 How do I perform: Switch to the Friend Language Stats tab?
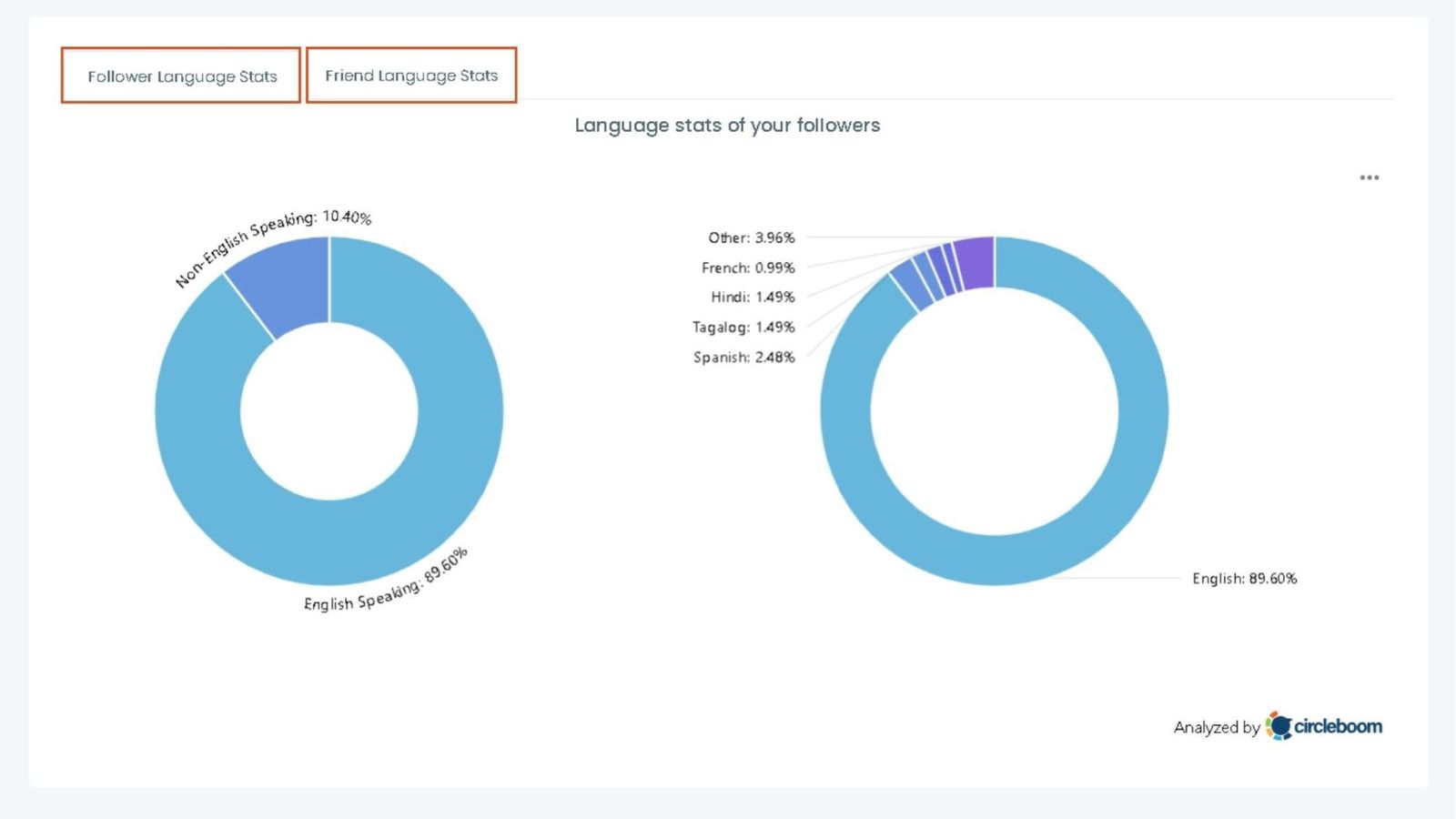[x=411, y=76]
